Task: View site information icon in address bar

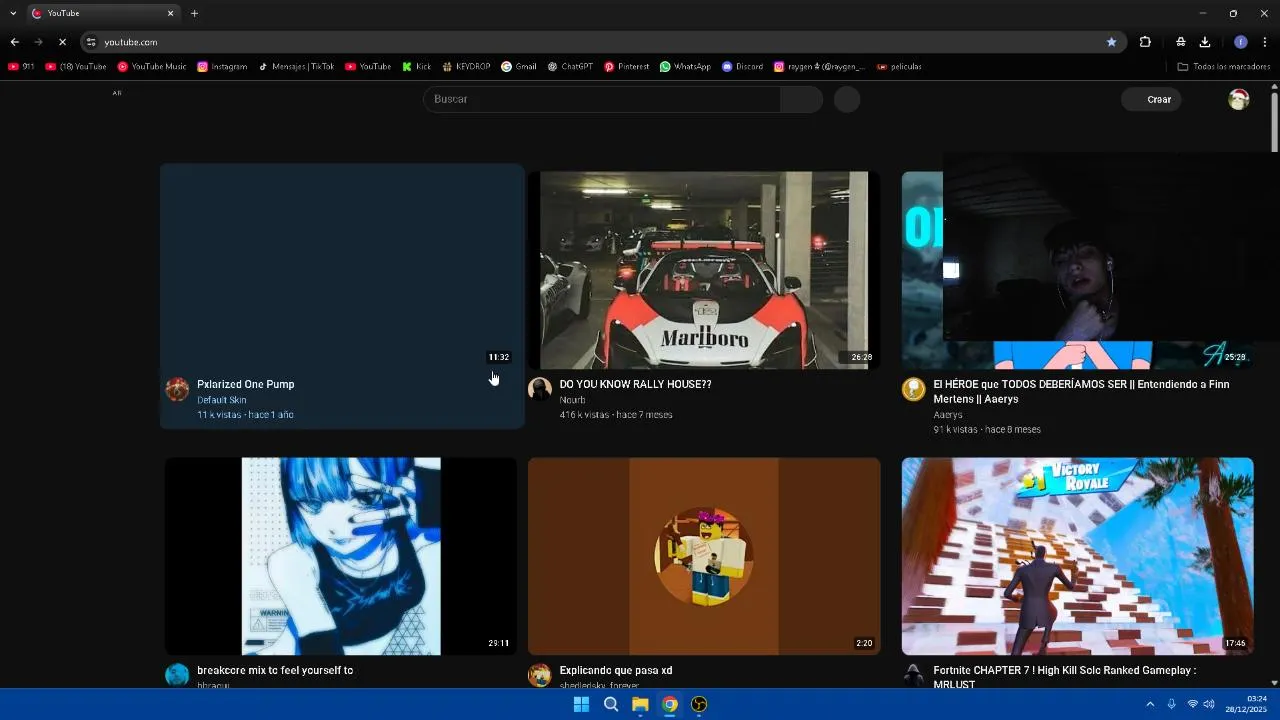Action: pos(91,42)
